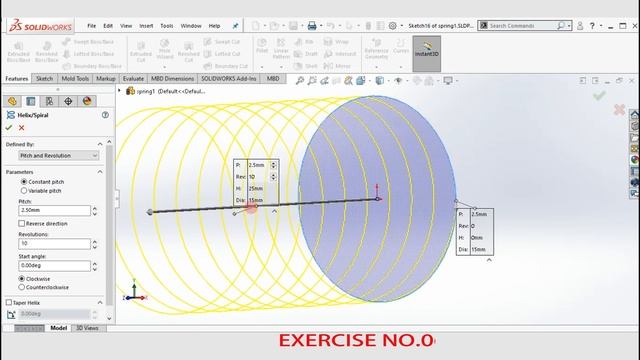Select the Model bottom tab
The image size is (640, 360).
(x=58, y=328)
